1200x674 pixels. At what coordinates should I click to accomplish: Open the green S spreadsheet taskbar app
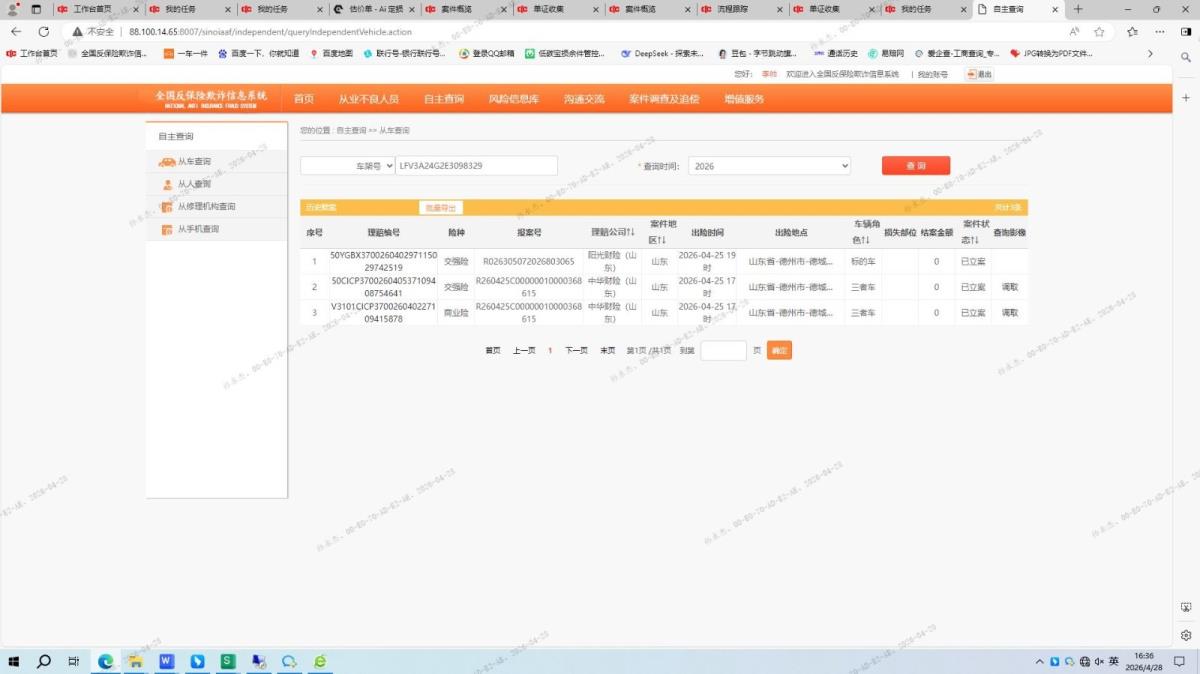click(x=227, y=661)
